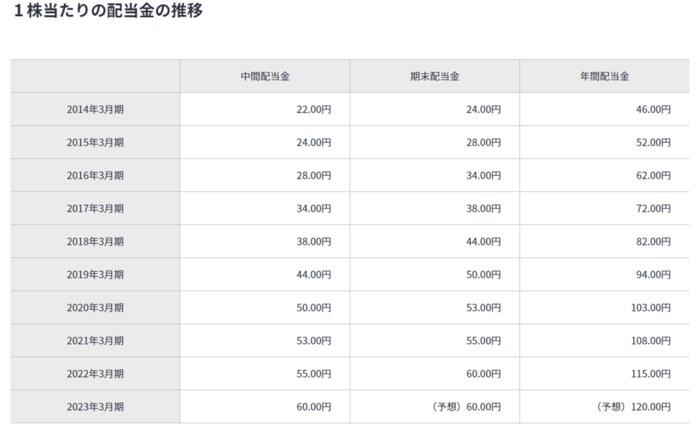This screenshot has width=700, height=431.
Task: Click the 2015年3月期 row label
Action: [95, 142]
